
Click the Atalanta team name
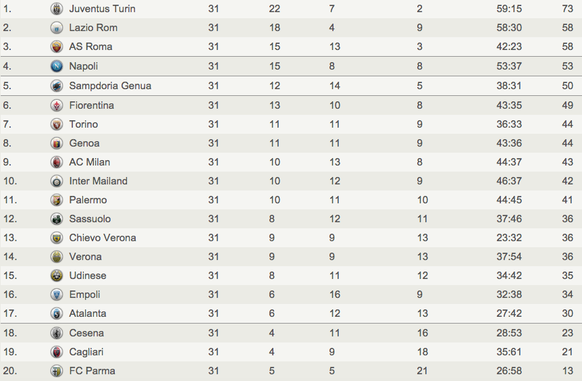(x=88, y=313)
